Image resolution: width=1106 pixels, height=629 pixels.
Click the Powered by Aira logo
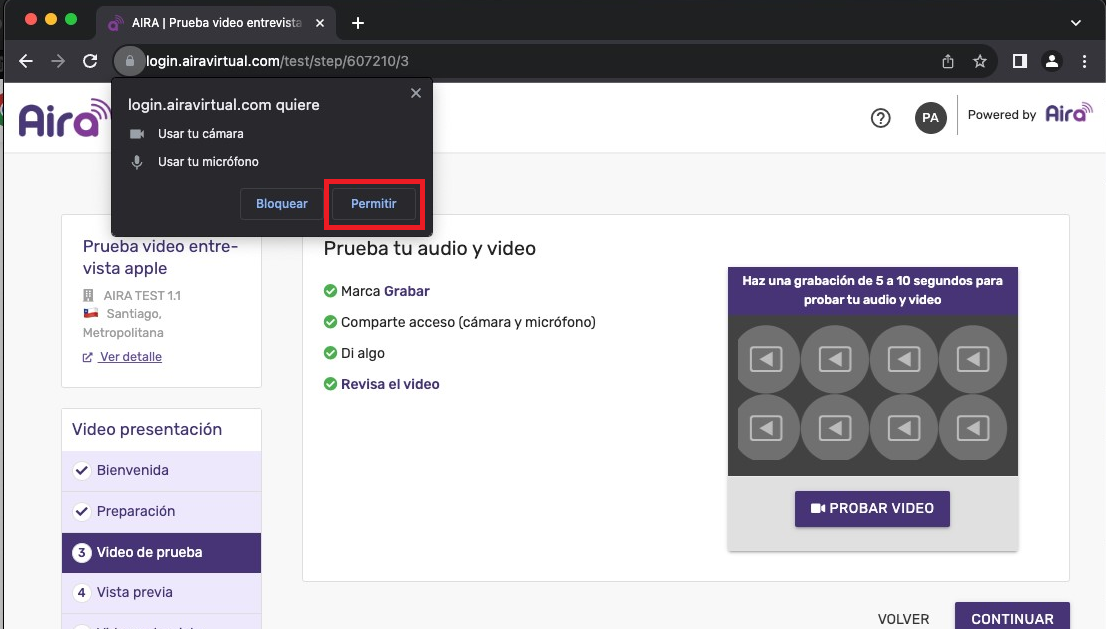(1069, 113)
